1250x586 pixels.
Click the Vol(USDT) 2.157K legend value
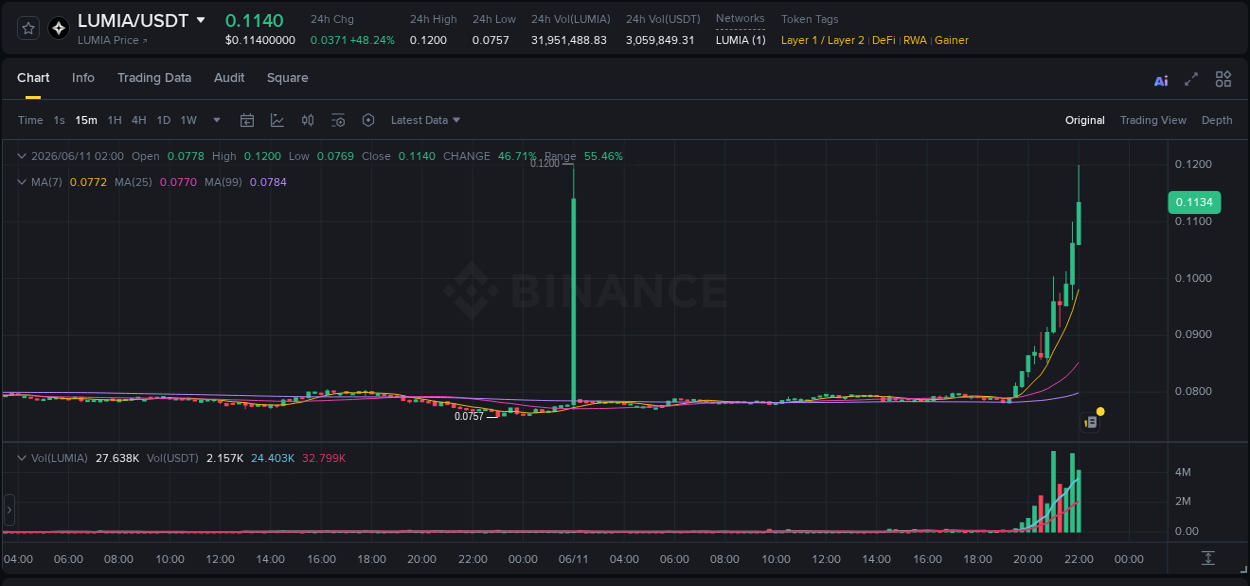pos(225,458)
